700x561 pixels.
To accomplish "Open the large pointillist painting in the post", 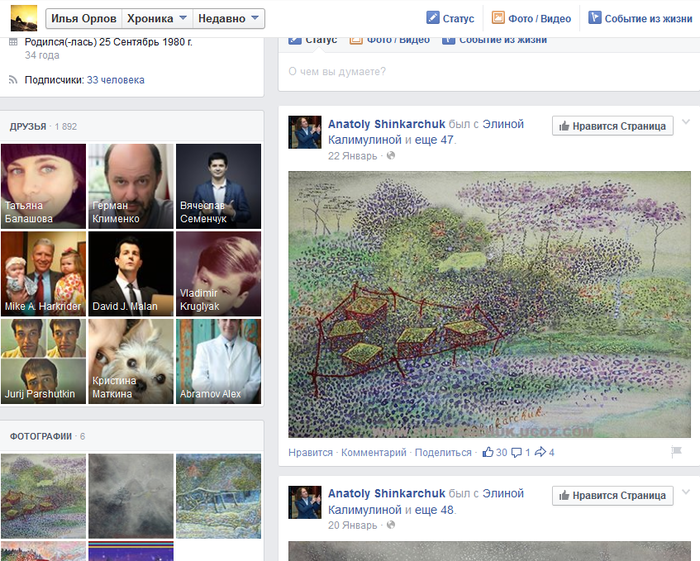I will click(x=489, y=304).
